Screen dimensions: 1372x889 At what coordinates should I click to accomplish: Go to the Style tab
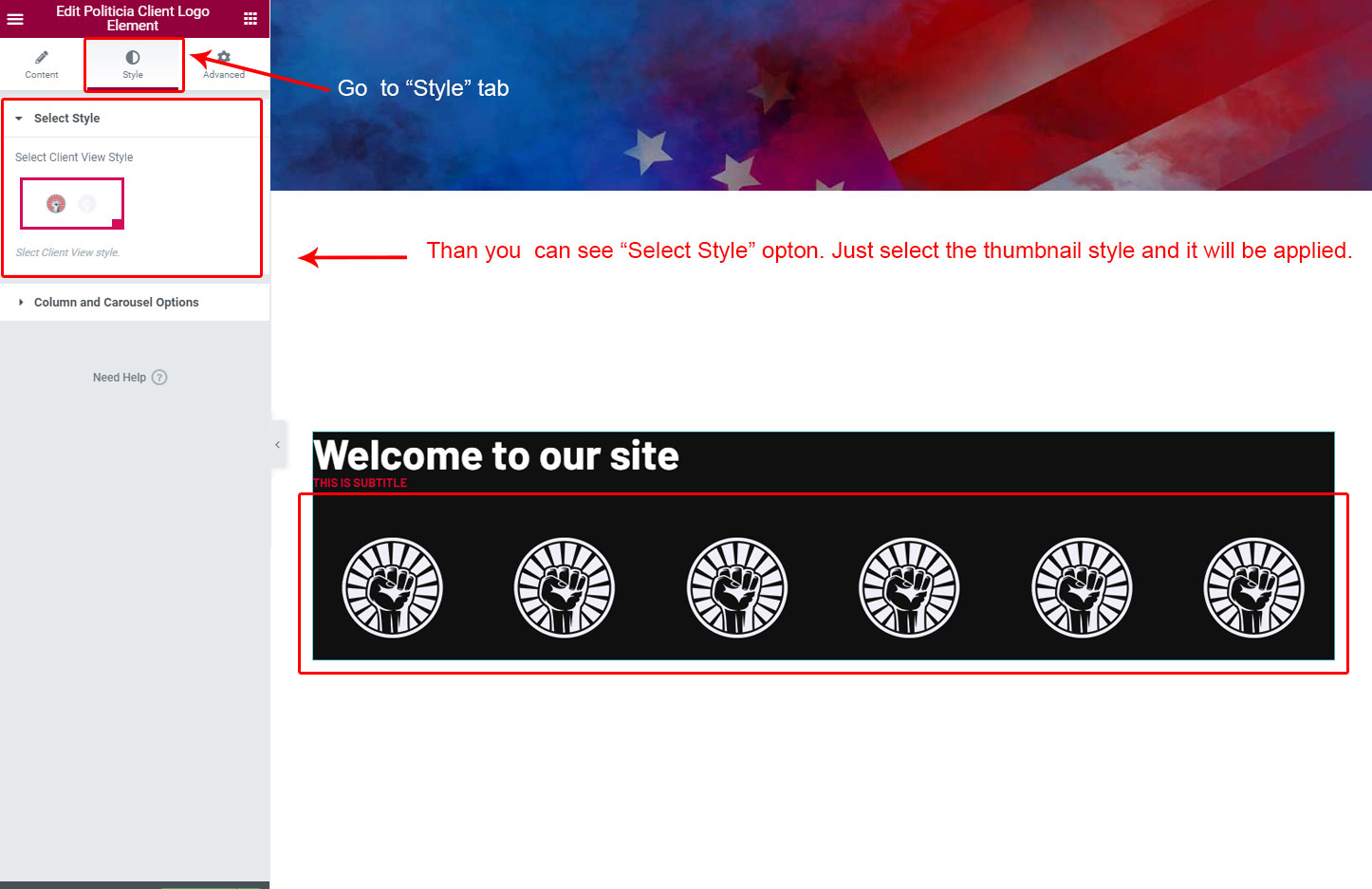133,65
